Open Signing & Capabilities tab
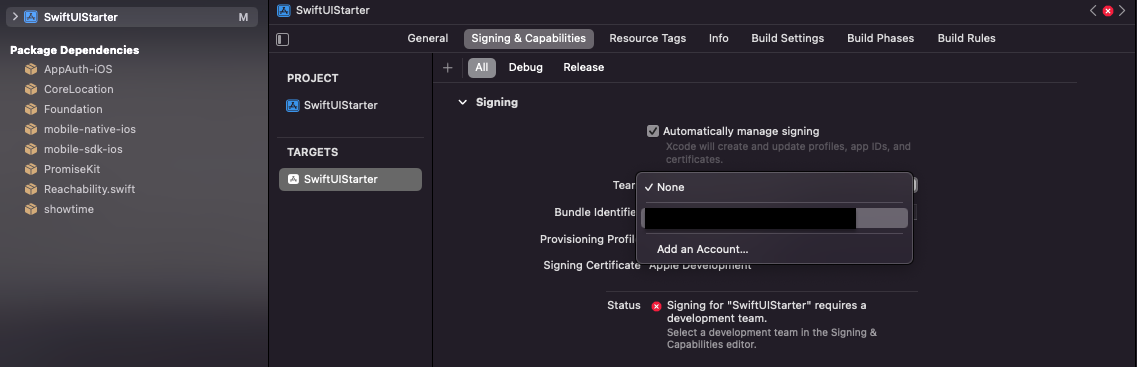The width and height of the screenshot is (1137, 367). pos(529,38)
